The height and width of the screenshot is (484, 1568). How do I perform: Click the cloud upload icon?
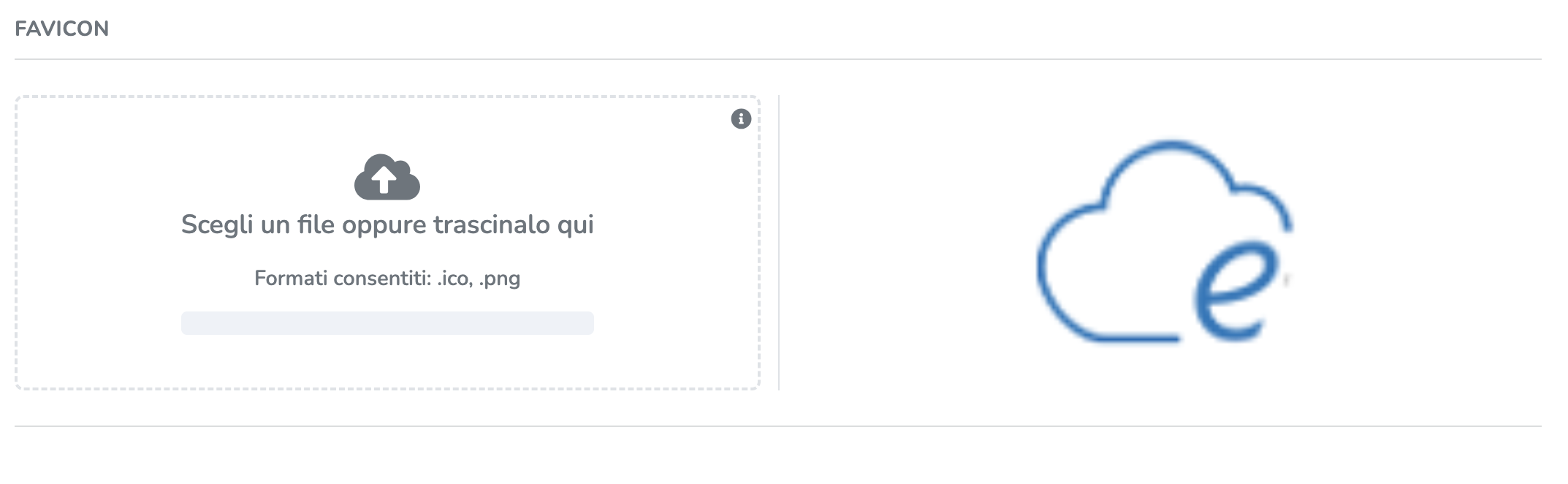click(x=387, y=177)
